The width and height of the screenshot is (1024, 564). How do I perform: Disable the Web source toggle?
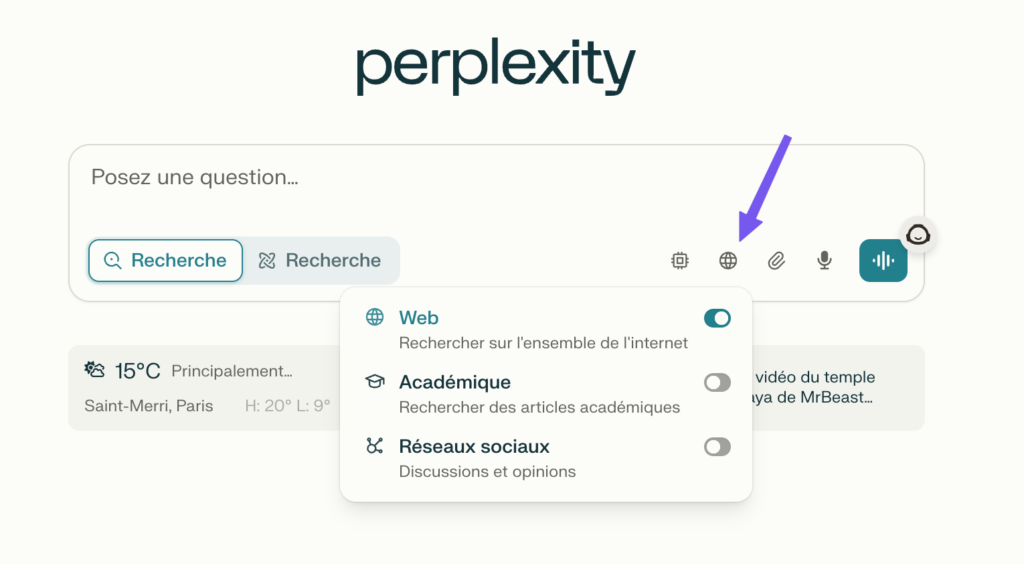717,318
